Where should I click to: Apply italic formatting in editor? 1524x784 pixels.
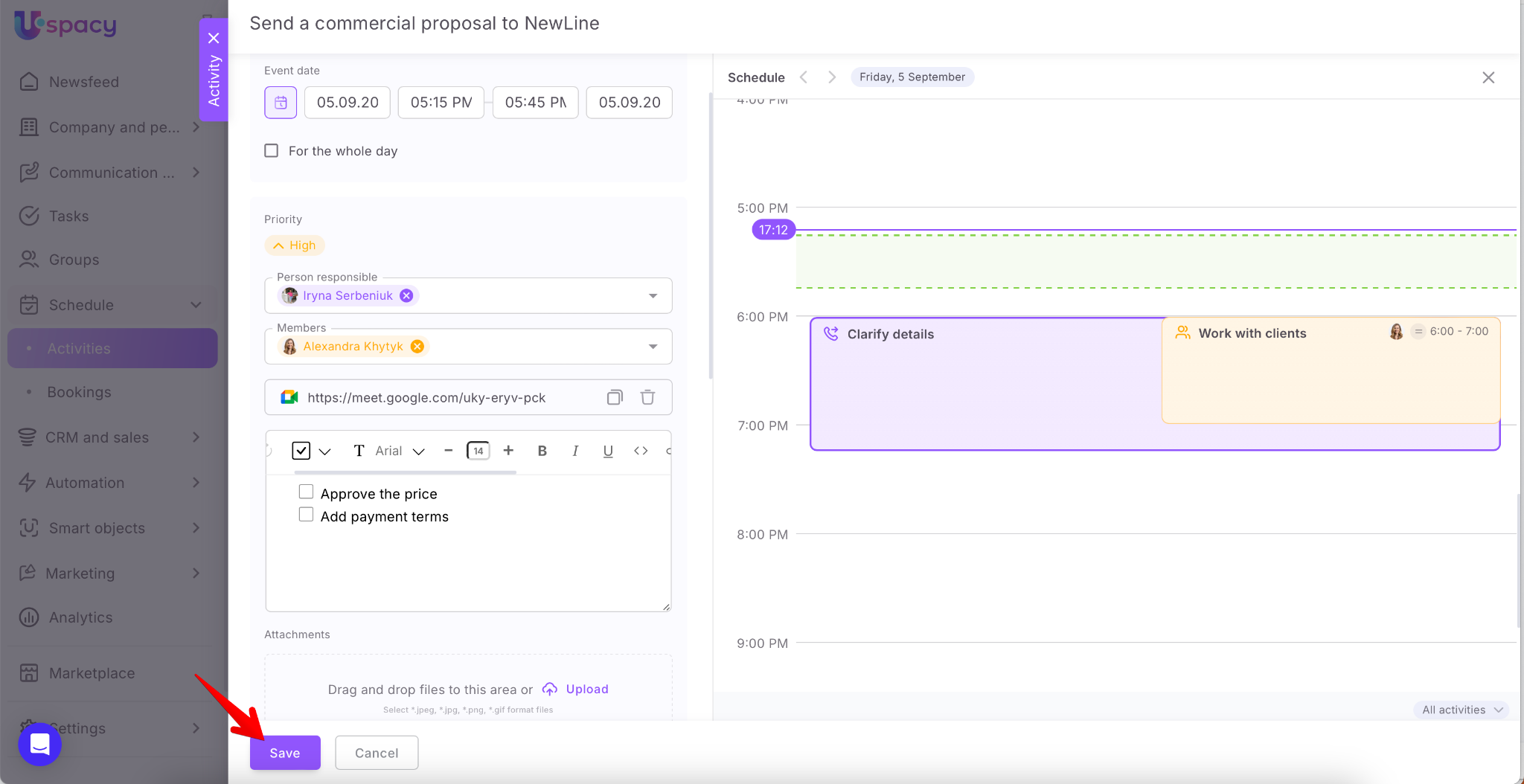(574, 451)
